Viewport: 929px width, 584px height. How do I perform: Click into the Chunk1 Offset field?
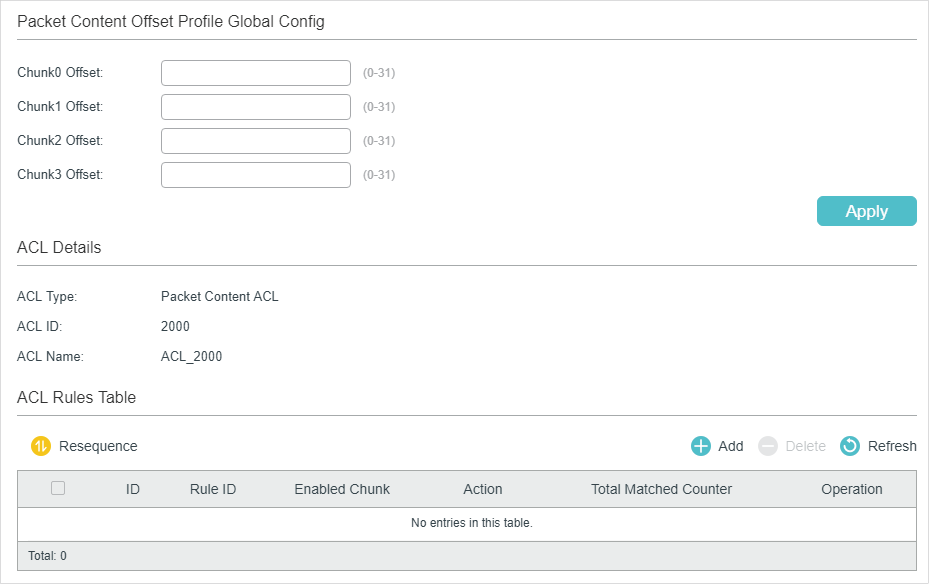click(256, 107)
